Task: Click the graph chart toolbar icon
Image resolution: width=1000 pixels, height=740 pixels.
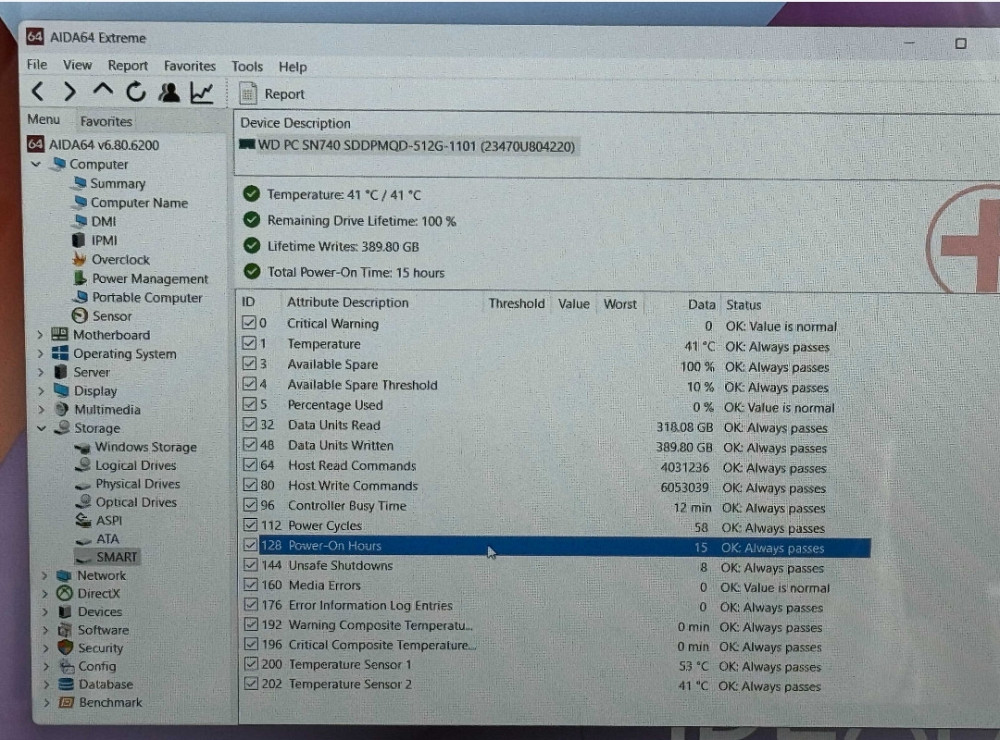Action: click(202, 93)
